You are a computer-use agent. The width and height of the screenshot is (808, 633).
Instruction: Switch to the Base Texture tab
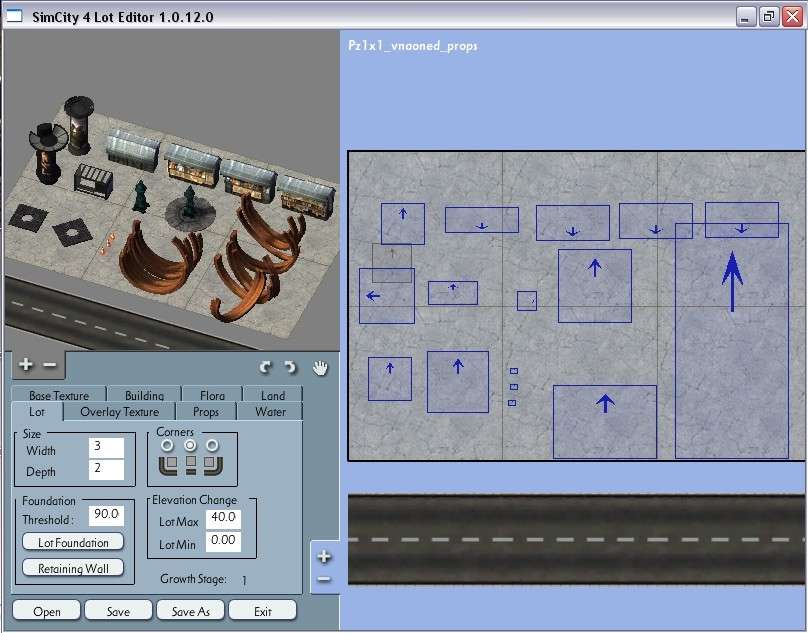(59, 395)
